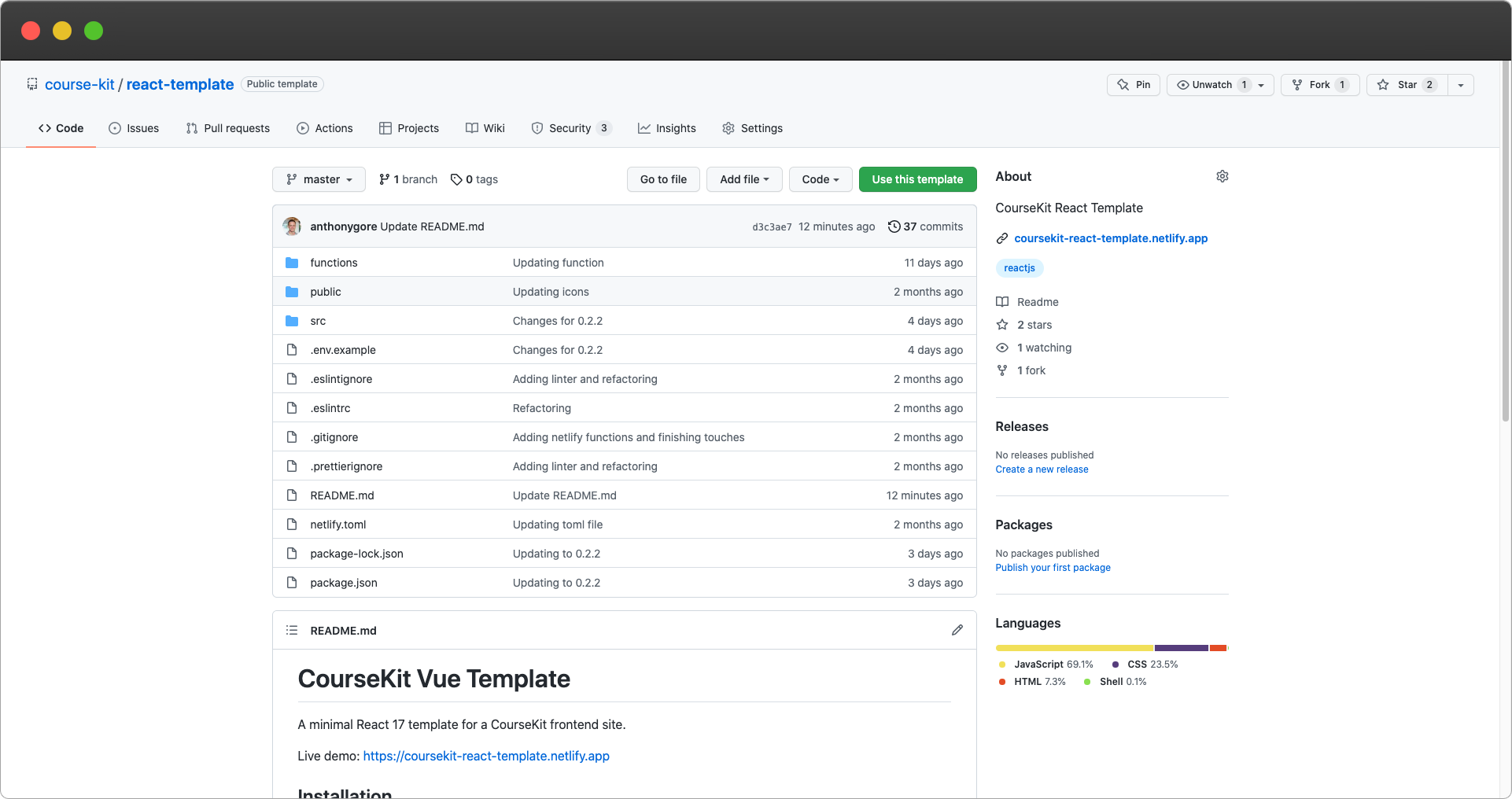Viewport: 1512px width, 799px height.
Task: Click the functions folder icon
Action: [x=292, y=263]
